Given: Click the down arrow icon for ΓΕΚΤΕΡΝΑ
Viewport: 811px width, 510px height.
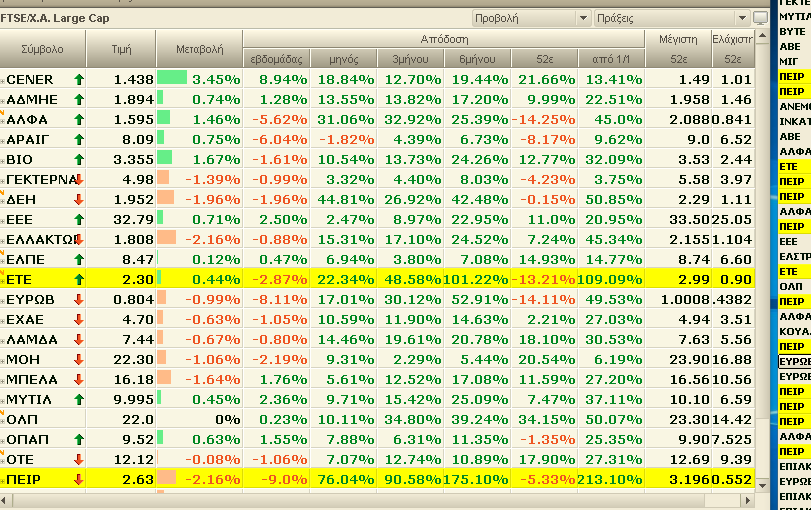Looking at the screenshot, I should [x=79, y=179].
